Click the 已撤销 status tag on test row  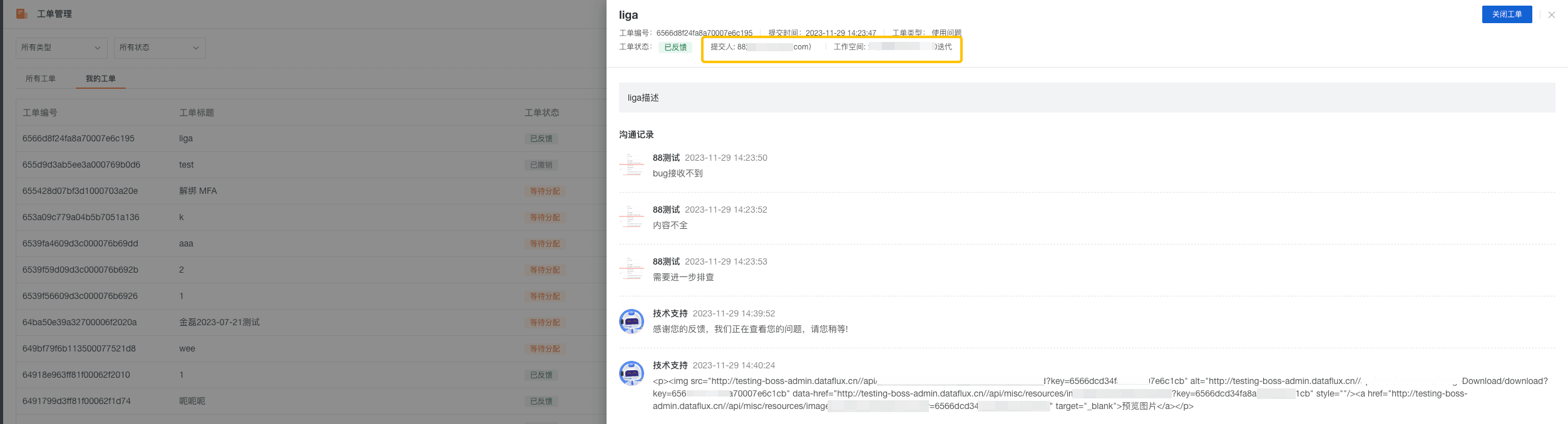coord(541,165)
